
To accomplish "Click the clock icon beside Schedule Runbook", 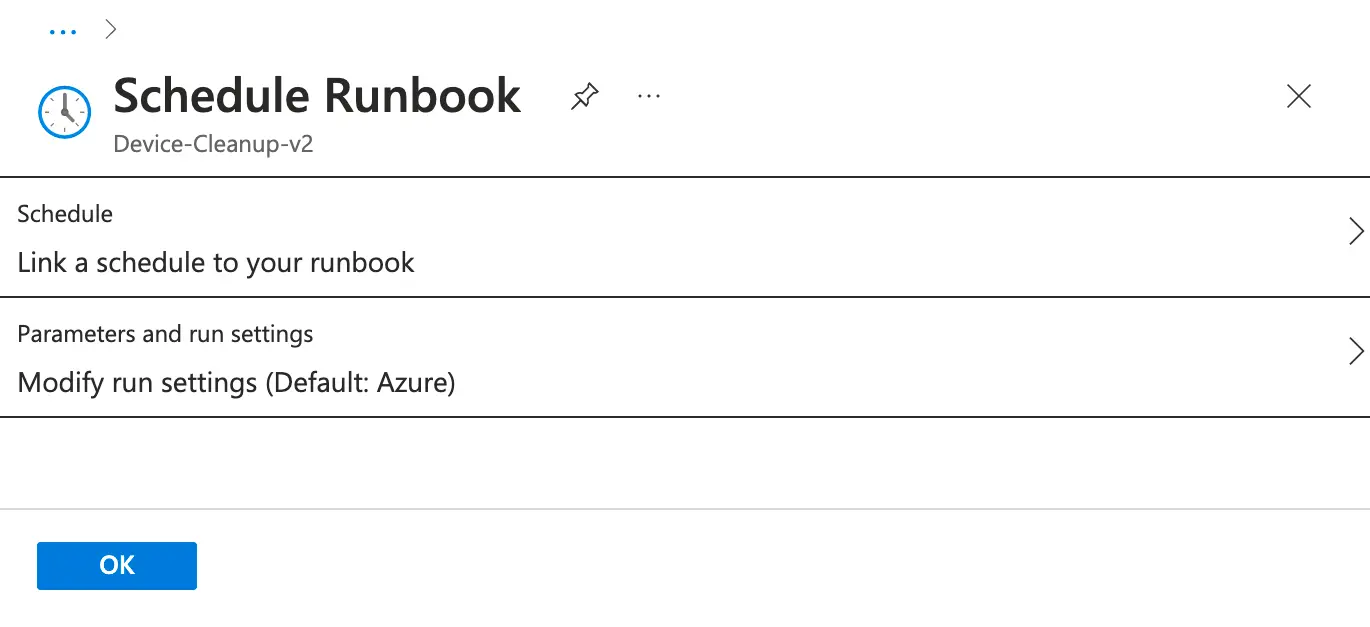I will (x=64, y=112).
